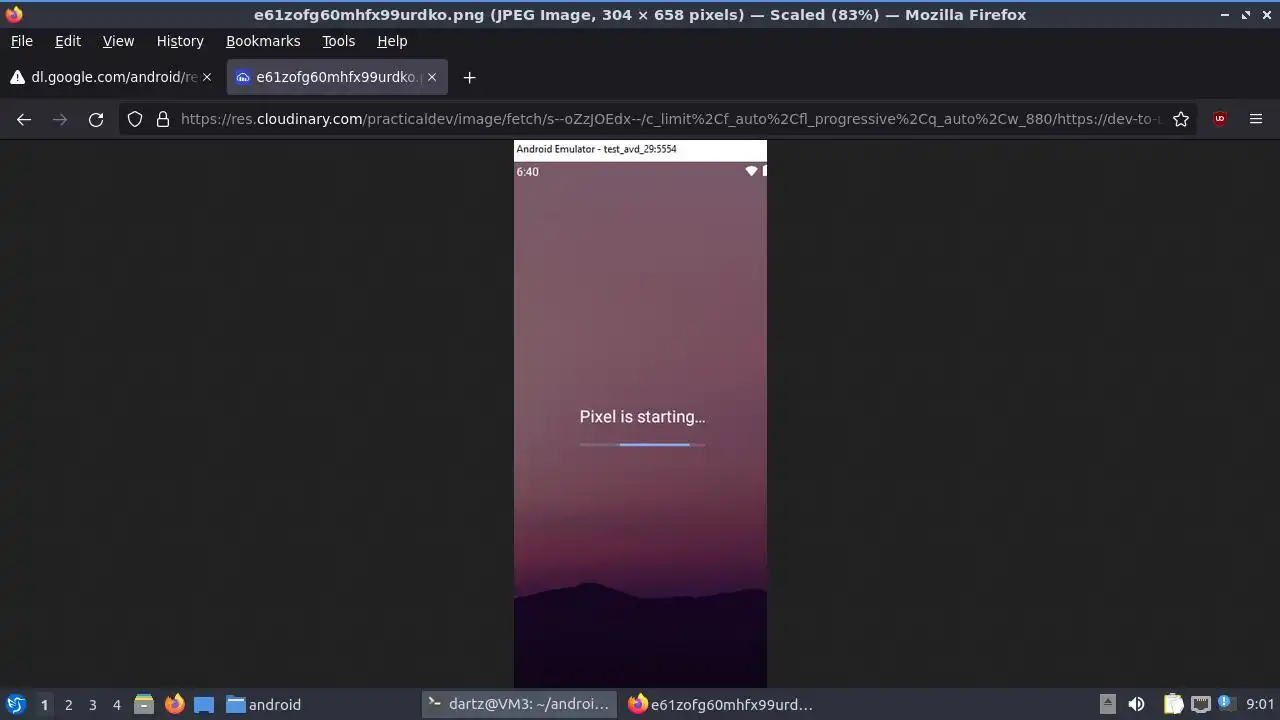Click the 9:01 clock in the tray

point(1260,704)
